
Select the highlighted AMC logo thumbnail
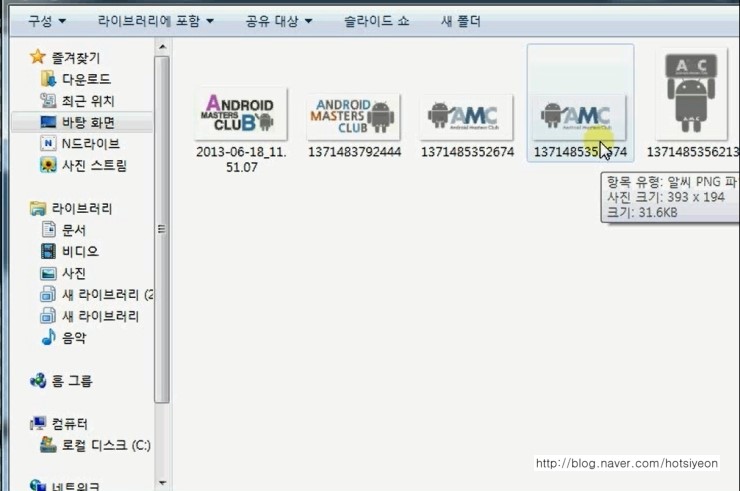(x=580, y=118)
